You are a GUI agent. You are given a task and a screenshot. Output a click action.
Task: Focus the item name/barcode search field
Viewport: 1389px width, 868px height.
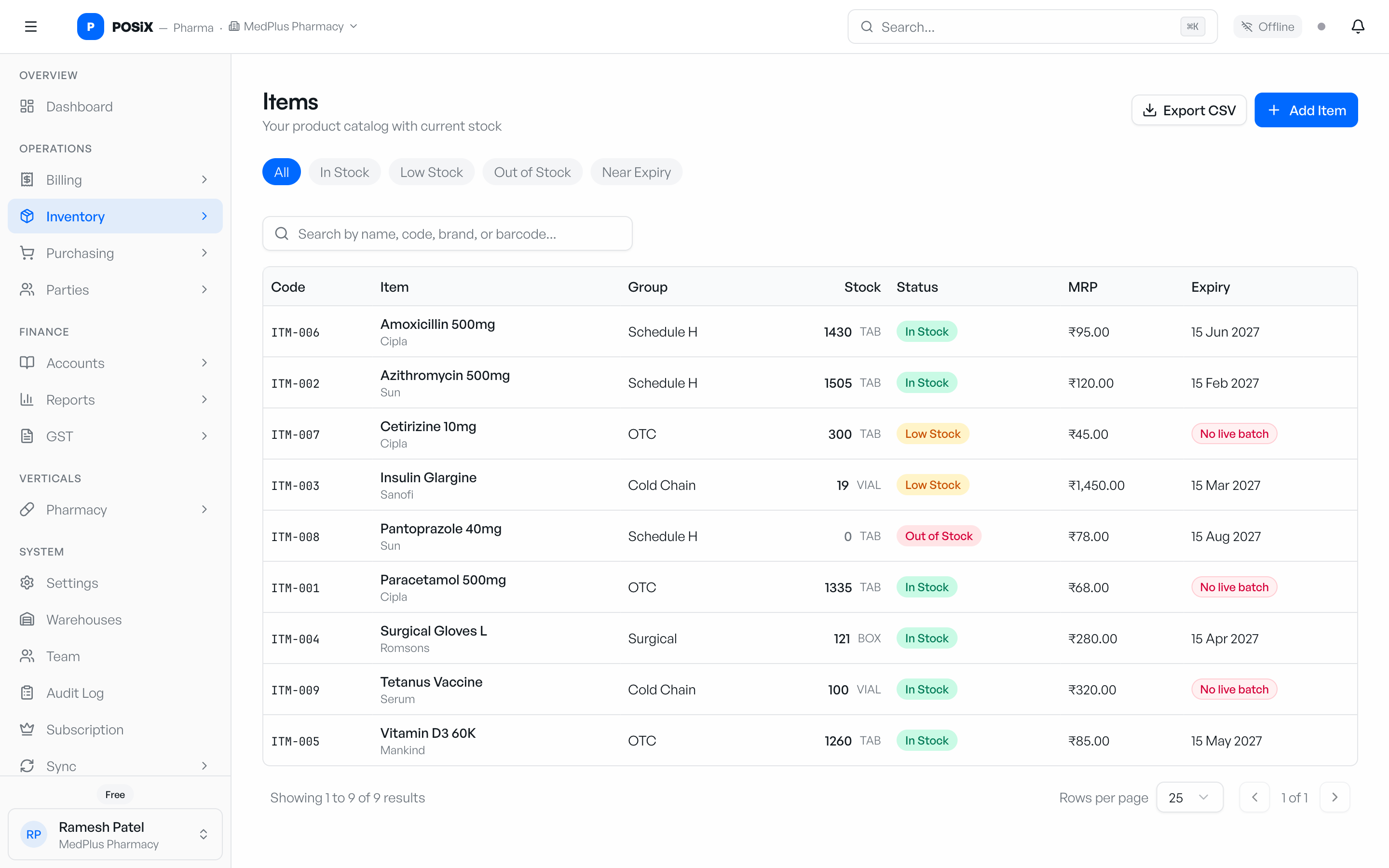tap(447, 234)
